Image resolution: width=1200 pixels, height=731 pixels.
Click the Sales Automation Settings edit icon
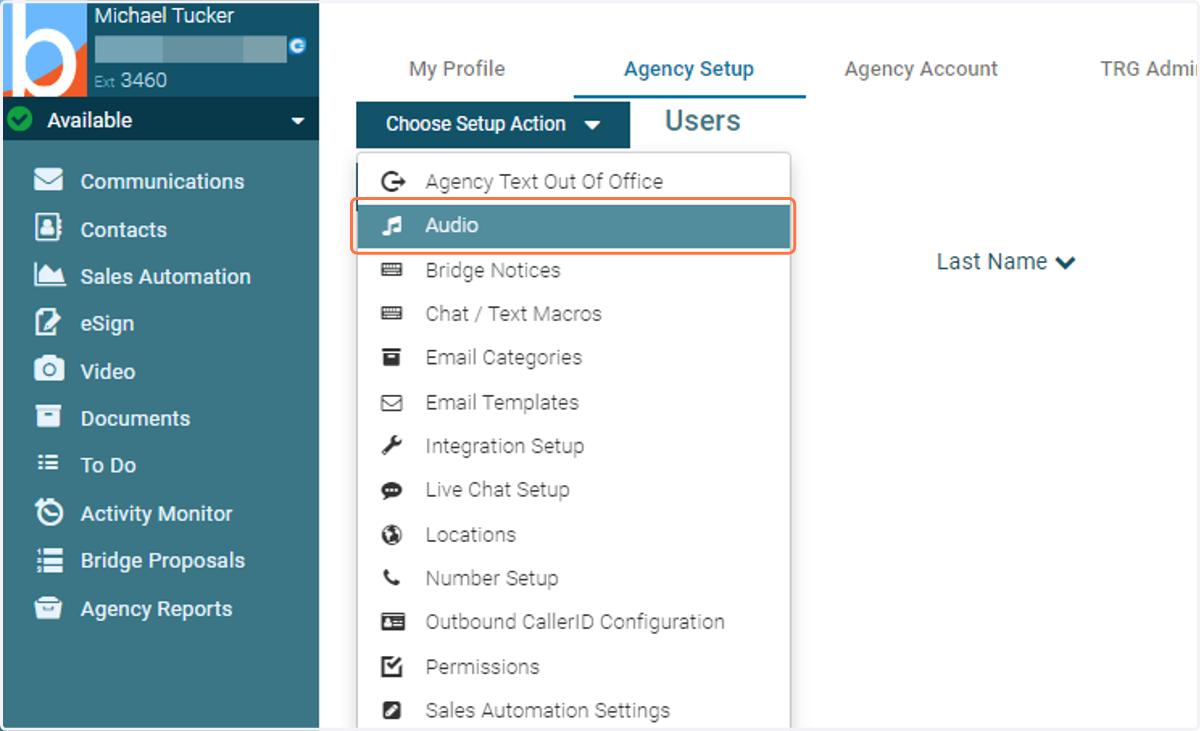coord(392,710)
